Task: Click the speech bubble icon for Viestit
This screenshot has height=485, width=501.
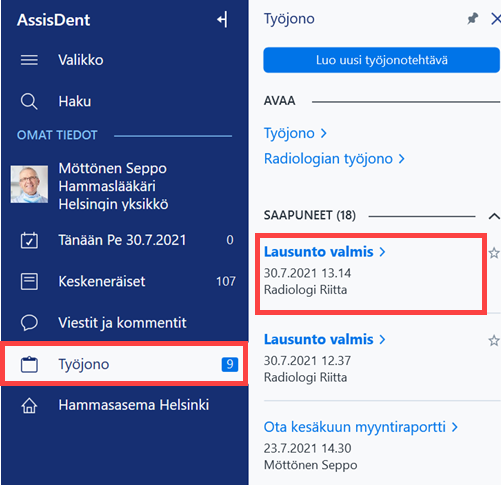Action: (x=29, y=323)
